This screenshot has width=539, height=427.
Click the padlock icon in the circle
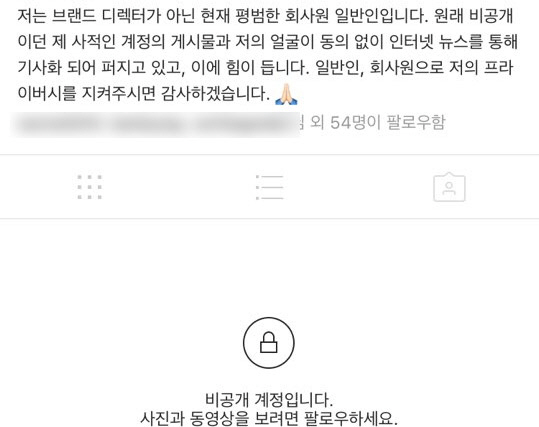coord(269,343)
